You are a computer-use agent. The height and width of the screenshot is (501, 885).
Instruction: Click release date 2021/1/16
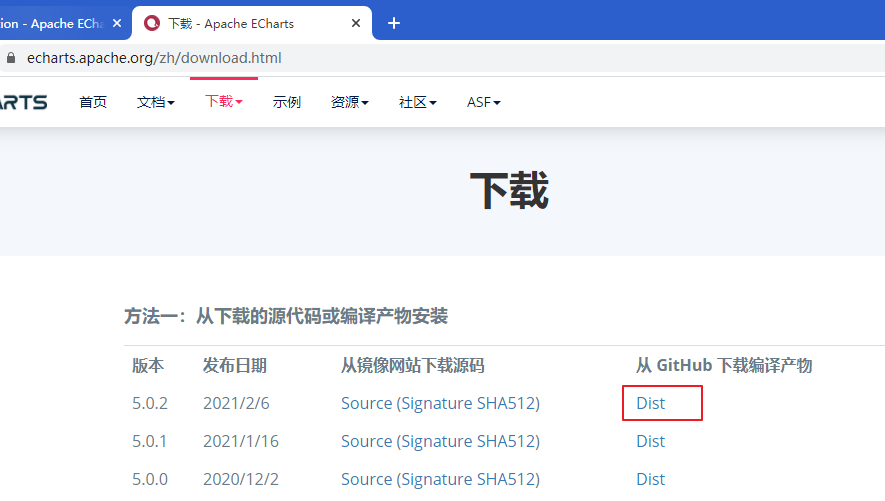[241, 441]
